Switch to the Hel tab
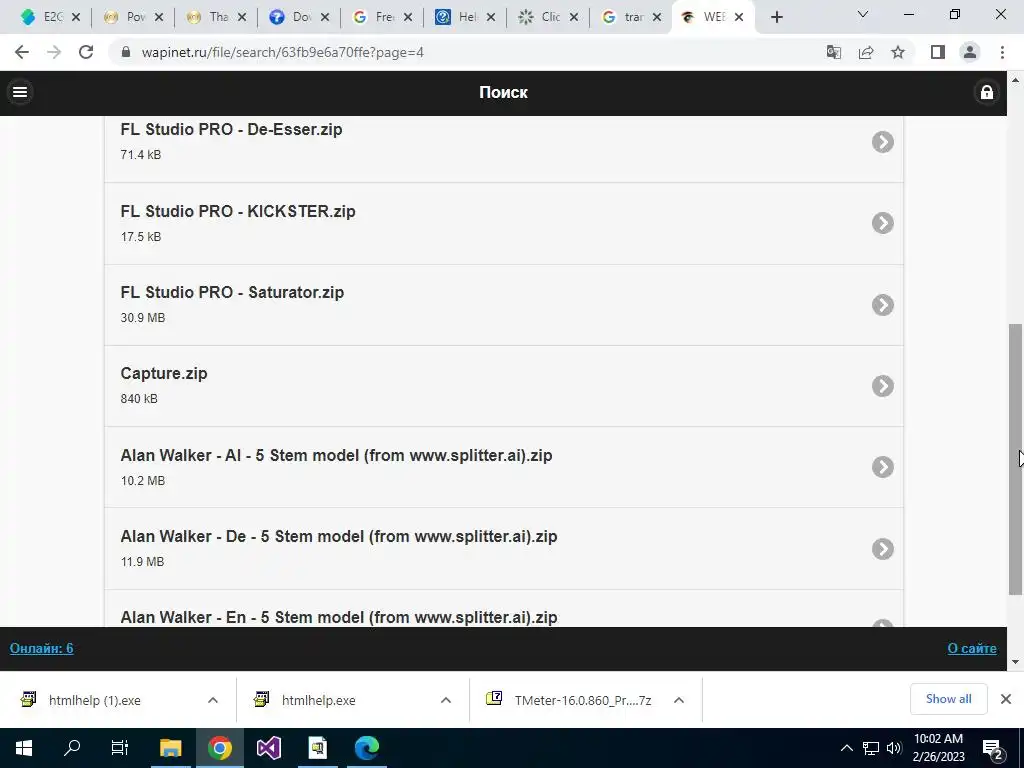Screen dimensions: 1024x768 point(456,18)
